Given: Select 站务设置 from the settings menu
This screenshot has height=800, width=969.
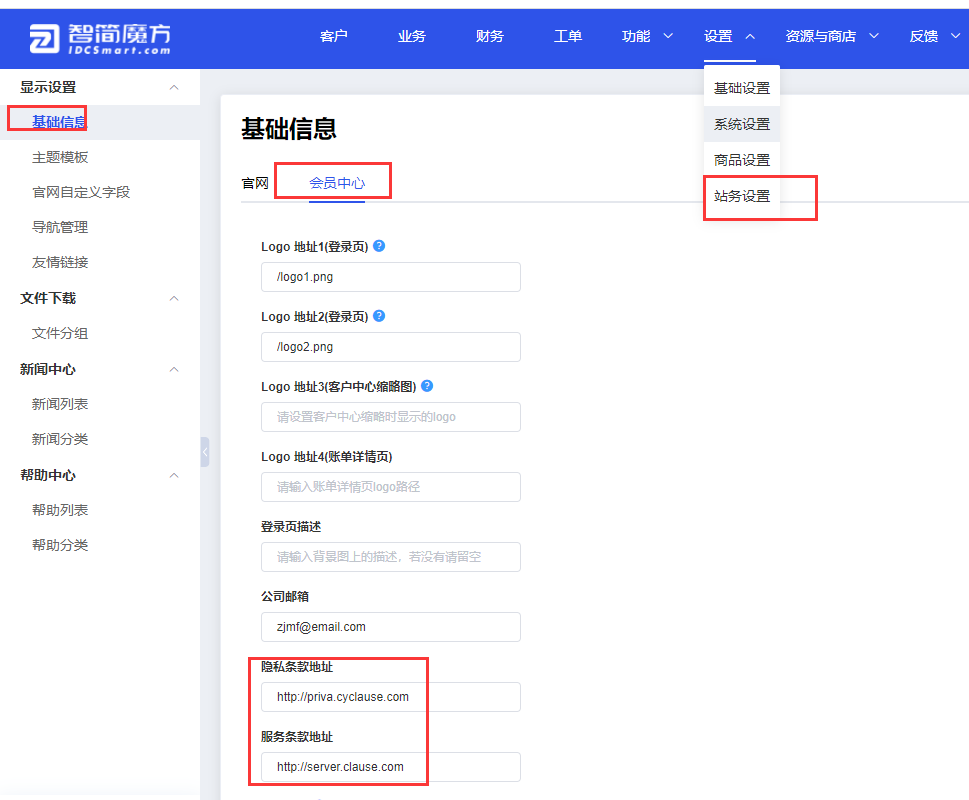Looking at the screenshot, I should pos(742,196).
